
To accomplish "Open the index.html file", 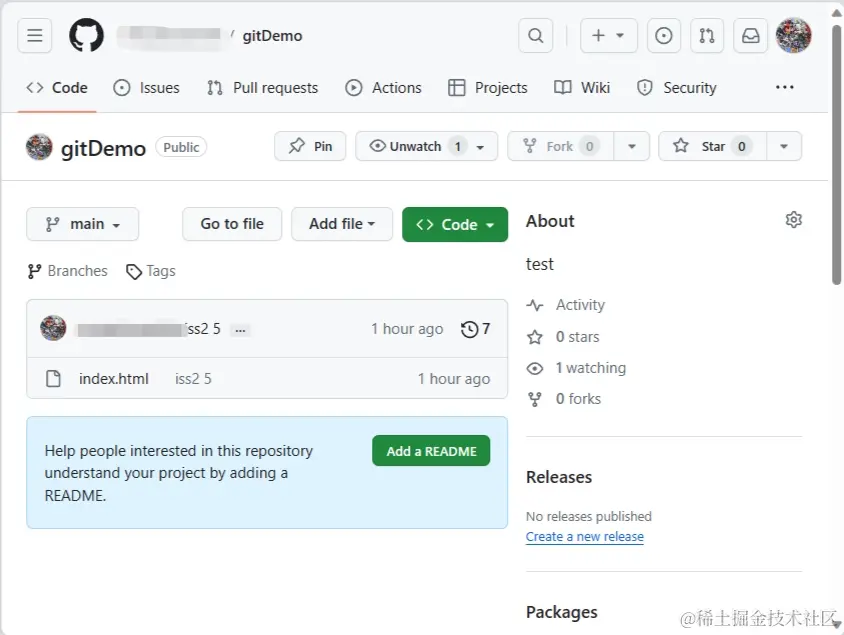I will pos(114,379).
